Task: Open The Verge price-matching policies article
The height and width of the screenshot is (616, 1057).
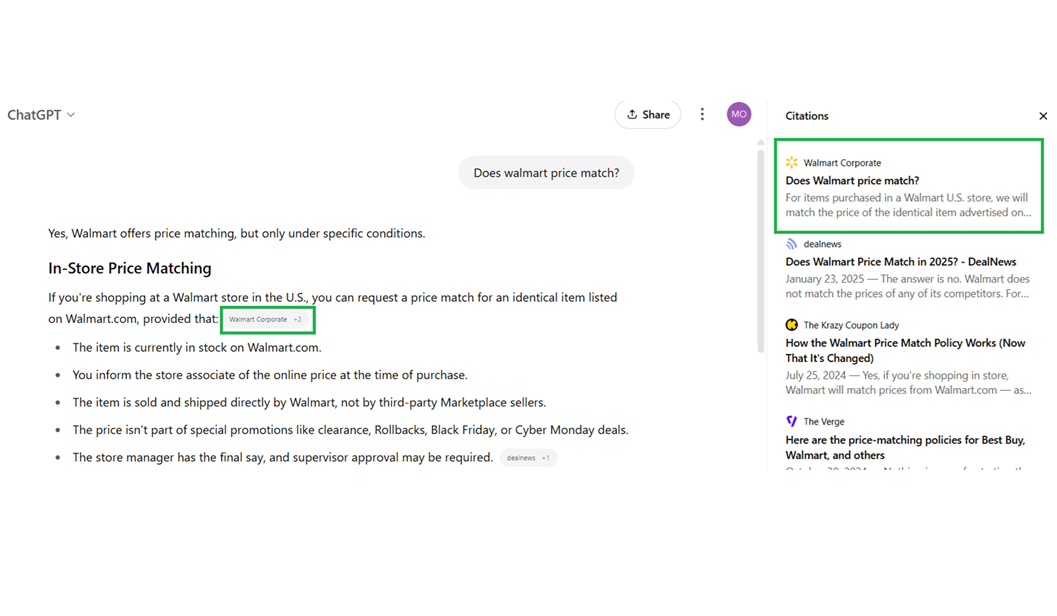Action: [903, 447]
